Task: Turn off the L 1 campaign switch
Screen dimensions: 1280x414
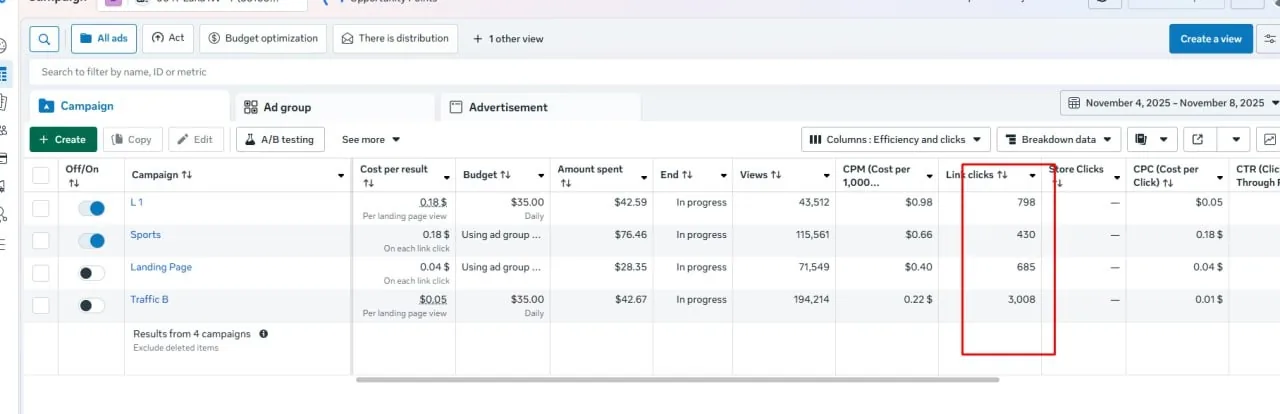Action: click(92, 208)
